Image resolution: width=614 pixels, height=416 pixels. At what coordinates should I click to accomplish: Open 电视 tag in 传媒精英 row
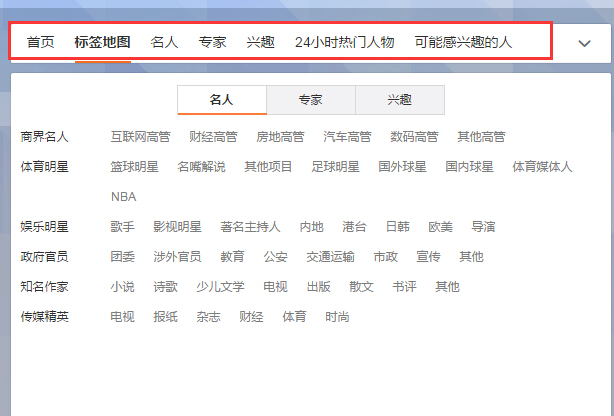click(x=123, y=317)
